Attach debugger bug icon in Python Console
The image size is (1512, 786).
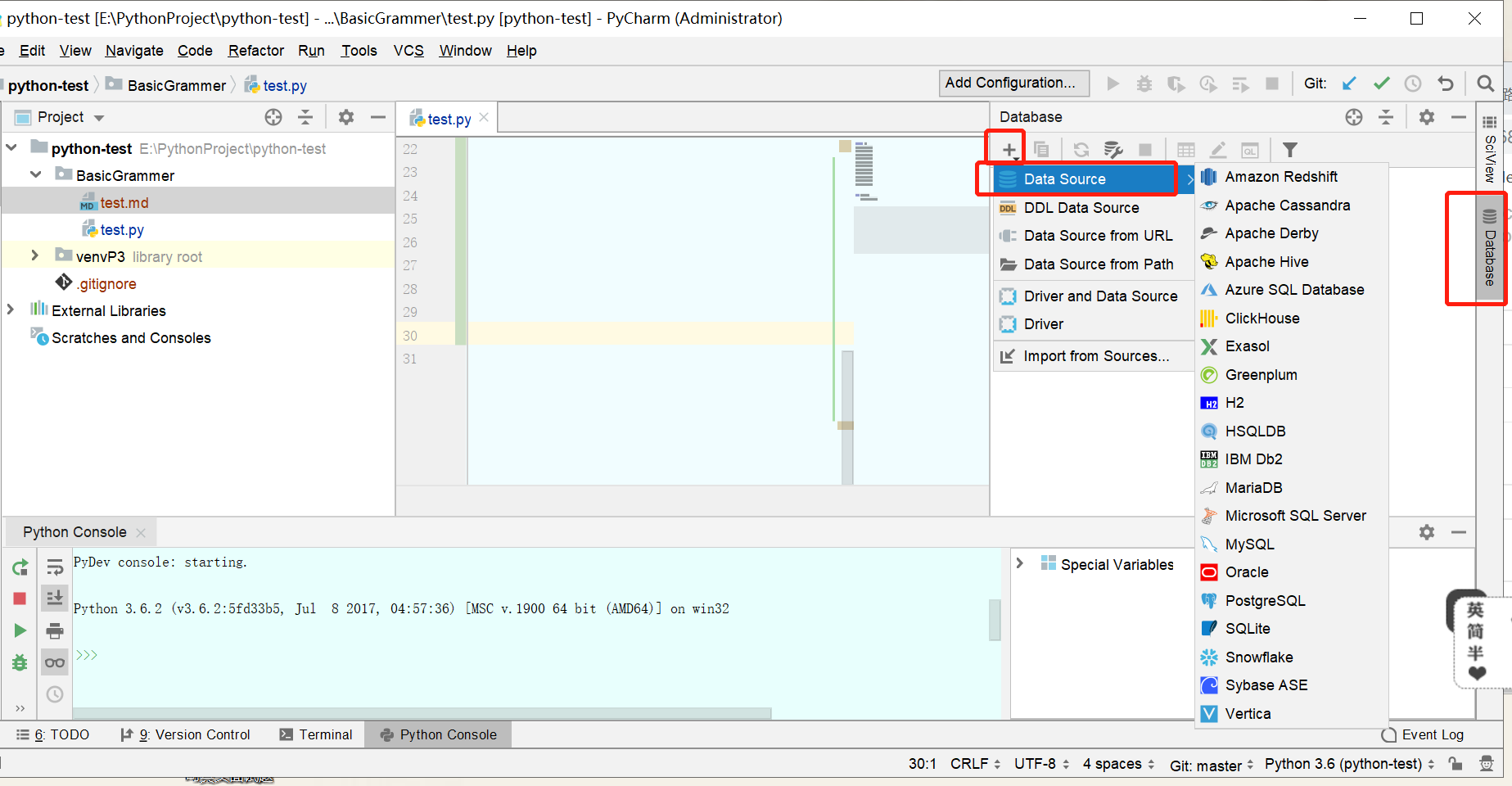click(20, 662)
